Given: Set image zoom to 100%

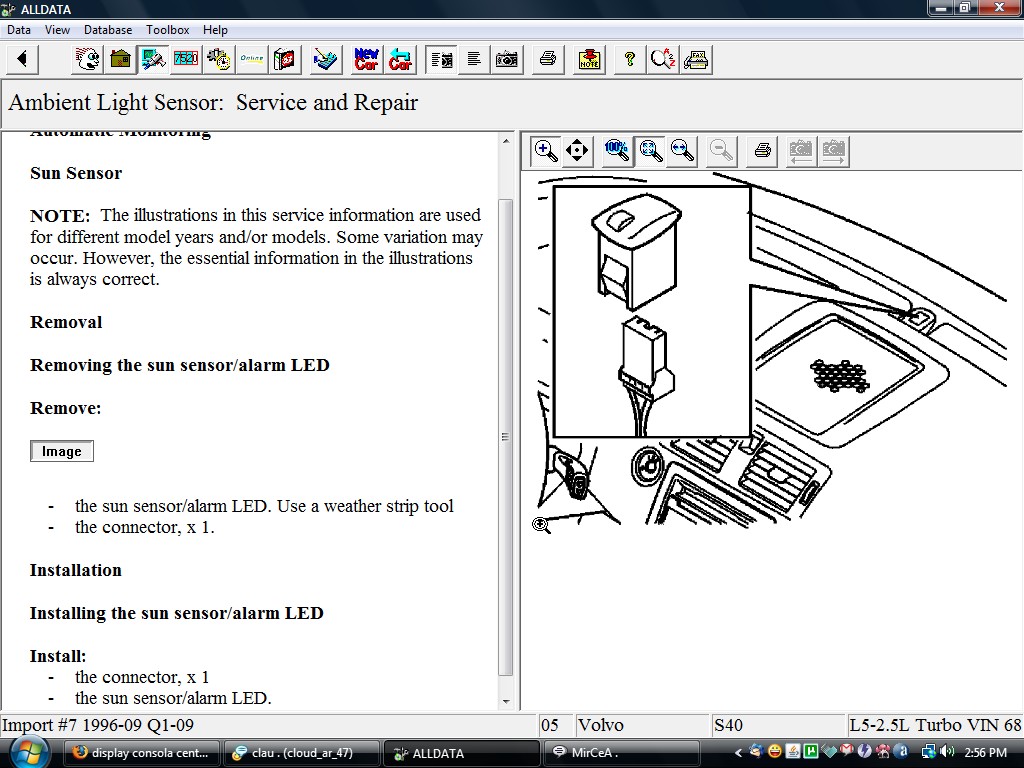Looking at the screenshot, I should click(617, 151).
